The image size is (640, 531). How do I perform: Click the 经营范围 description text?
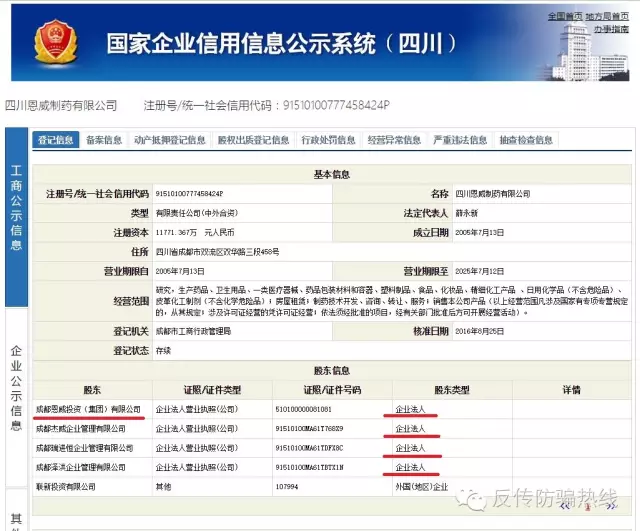pyautogui.click(x=391, y=301)
